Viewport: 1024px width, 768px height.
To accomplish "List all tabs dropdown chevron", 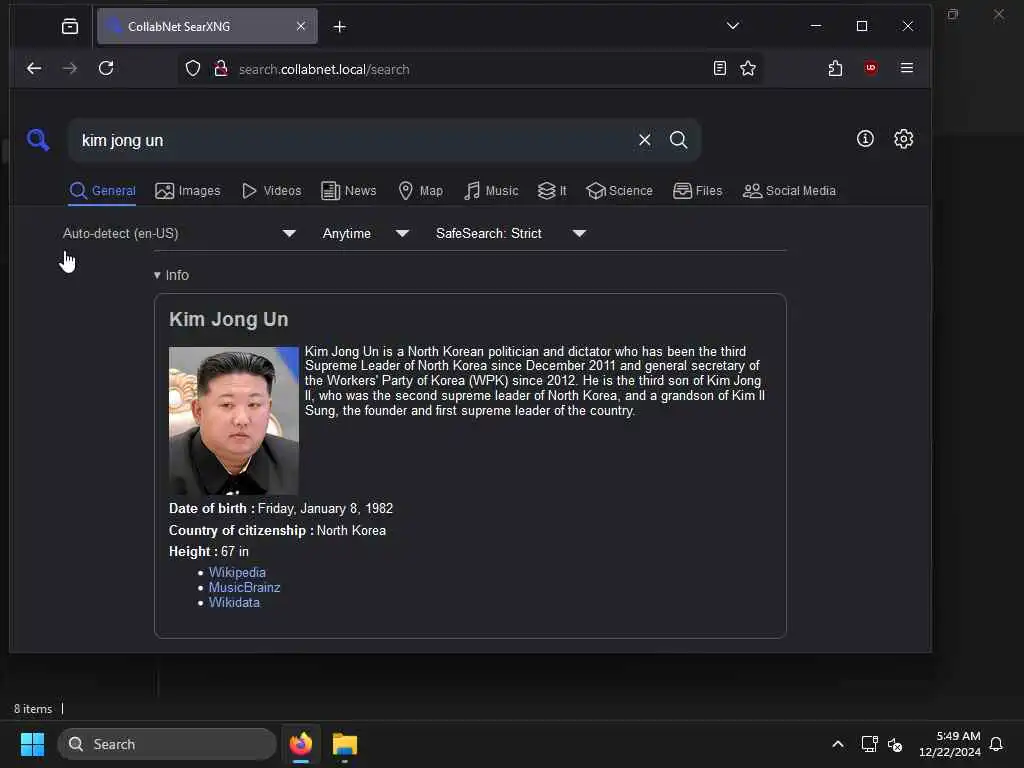I will tap(733, 26).
